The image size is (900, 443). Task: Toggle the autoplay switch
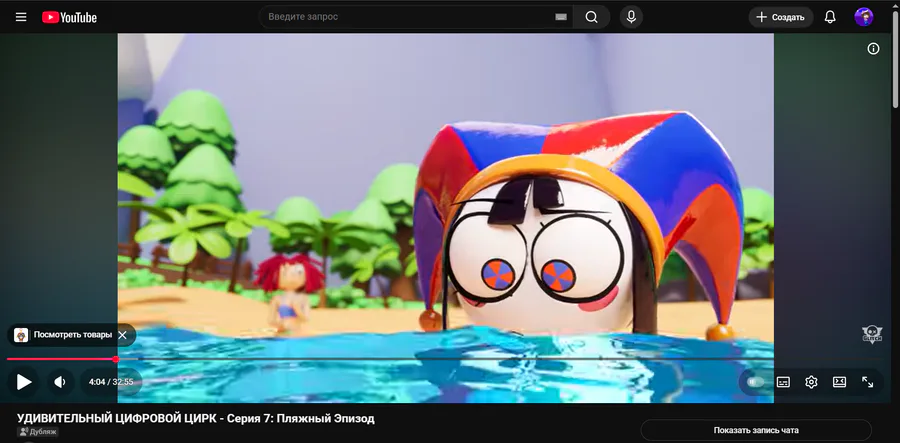point(755,382)
